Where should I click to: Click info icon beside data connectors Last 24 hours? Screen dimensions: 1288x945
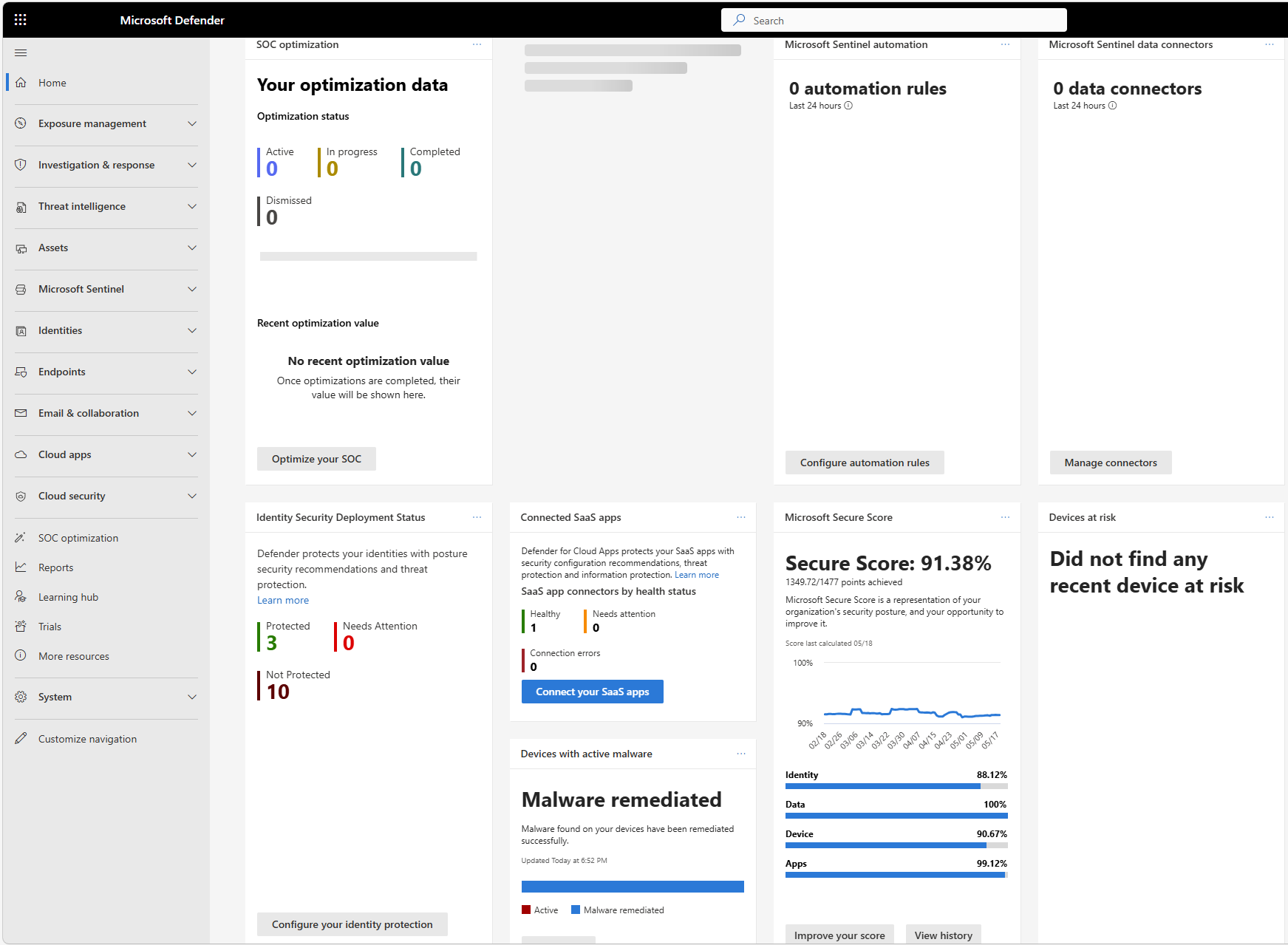click(x=1112, y=106)
